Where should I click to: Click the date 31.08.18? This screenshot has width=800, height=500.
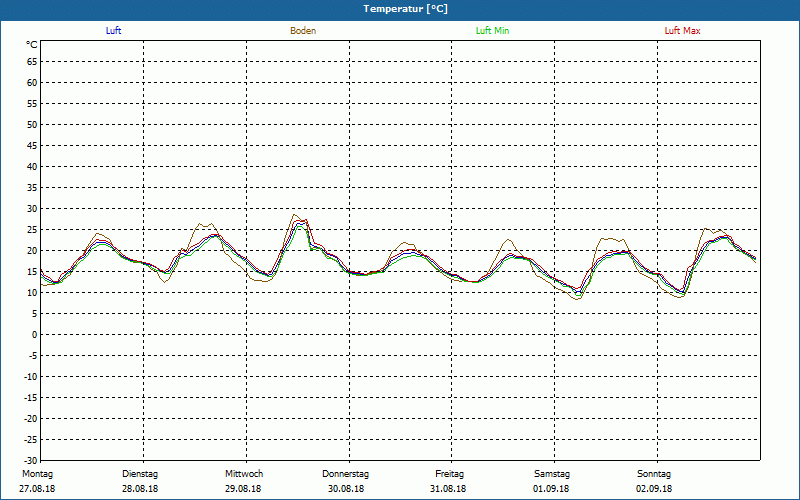[x=448, y=489]
